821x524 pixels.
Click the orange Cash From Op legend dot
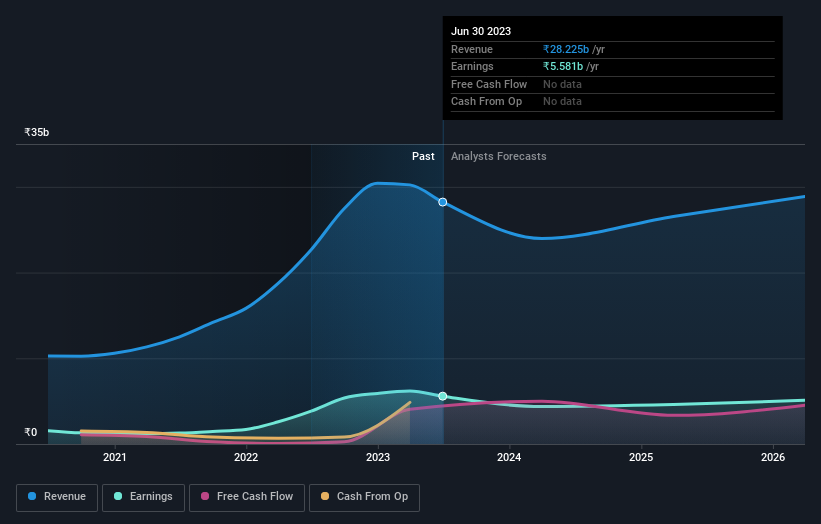[x=325, y=496]
